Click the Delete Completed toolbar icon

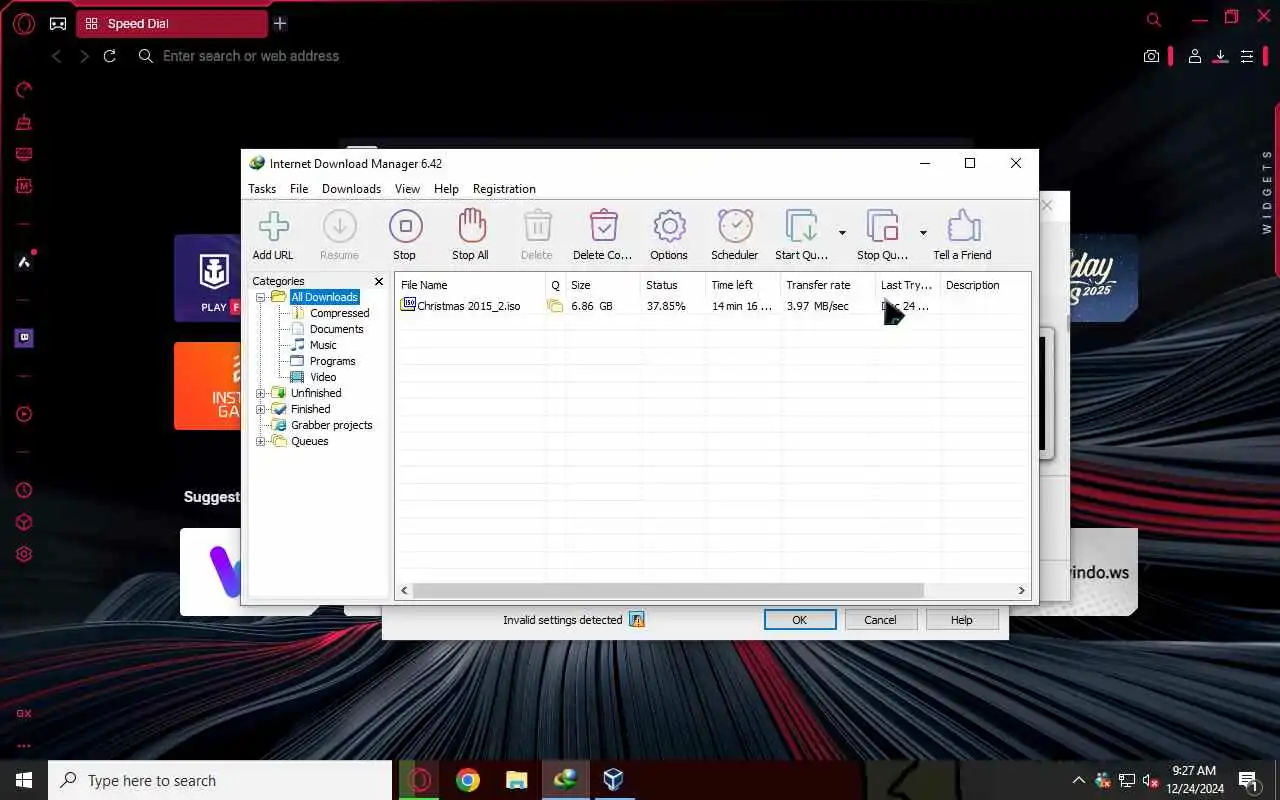tap(603, 226)
